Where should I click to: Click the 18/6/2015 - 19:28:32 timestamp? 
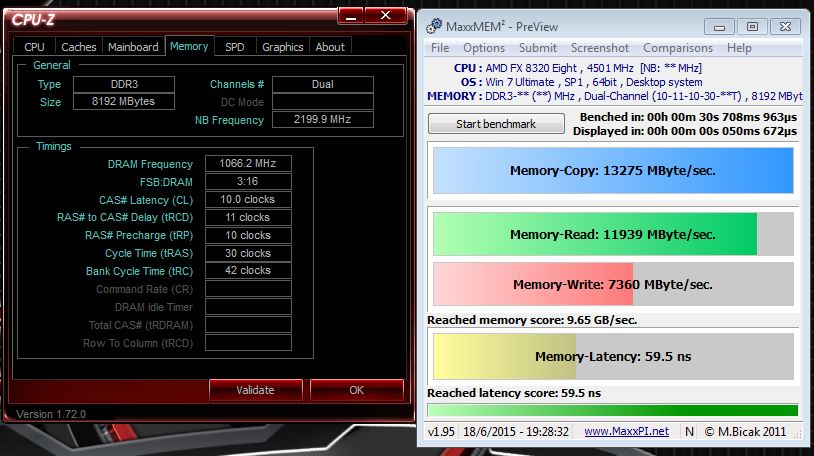coord(516,432)
